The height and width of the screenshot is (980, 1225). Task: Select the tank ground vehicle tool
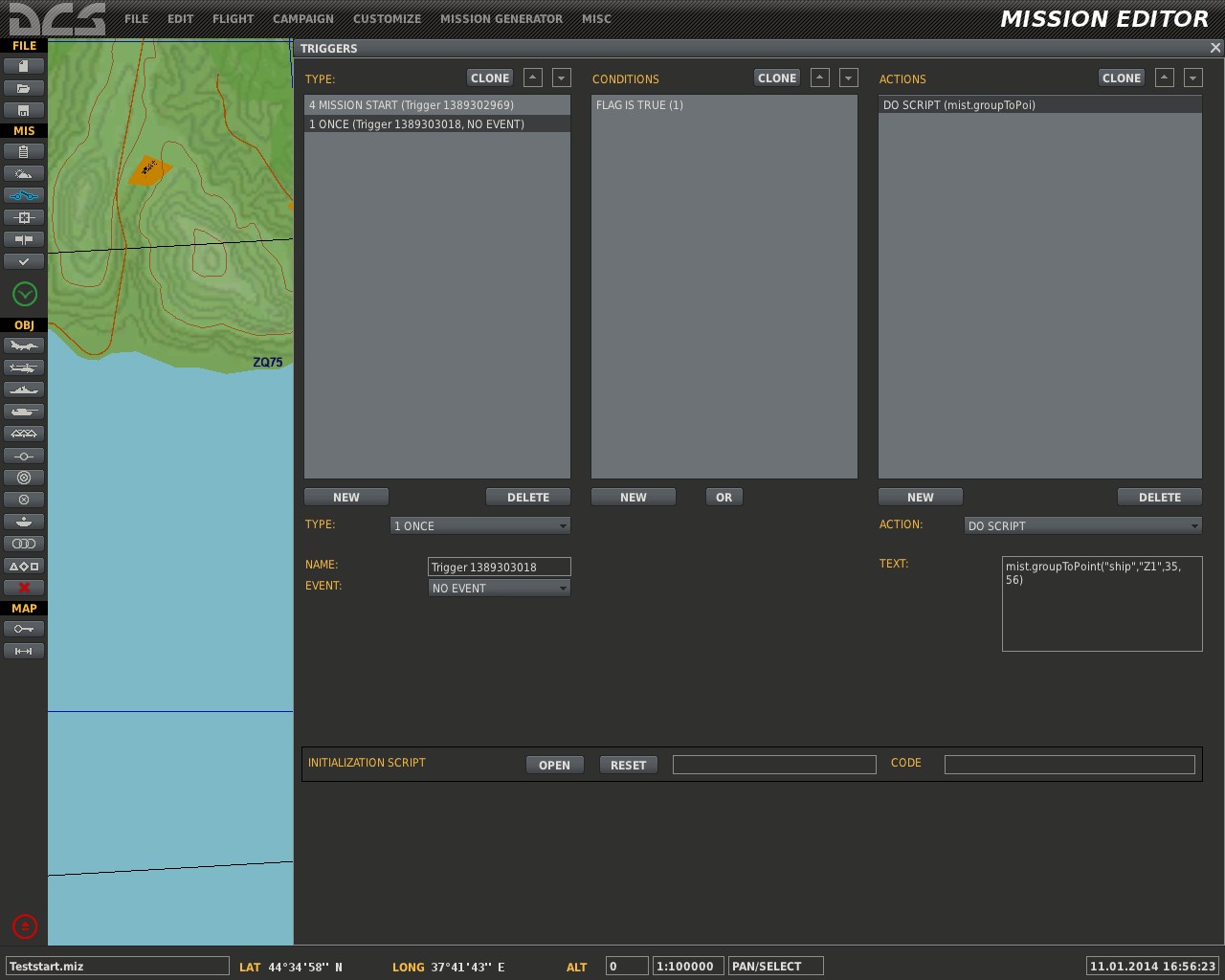click(x=24, y=412)
